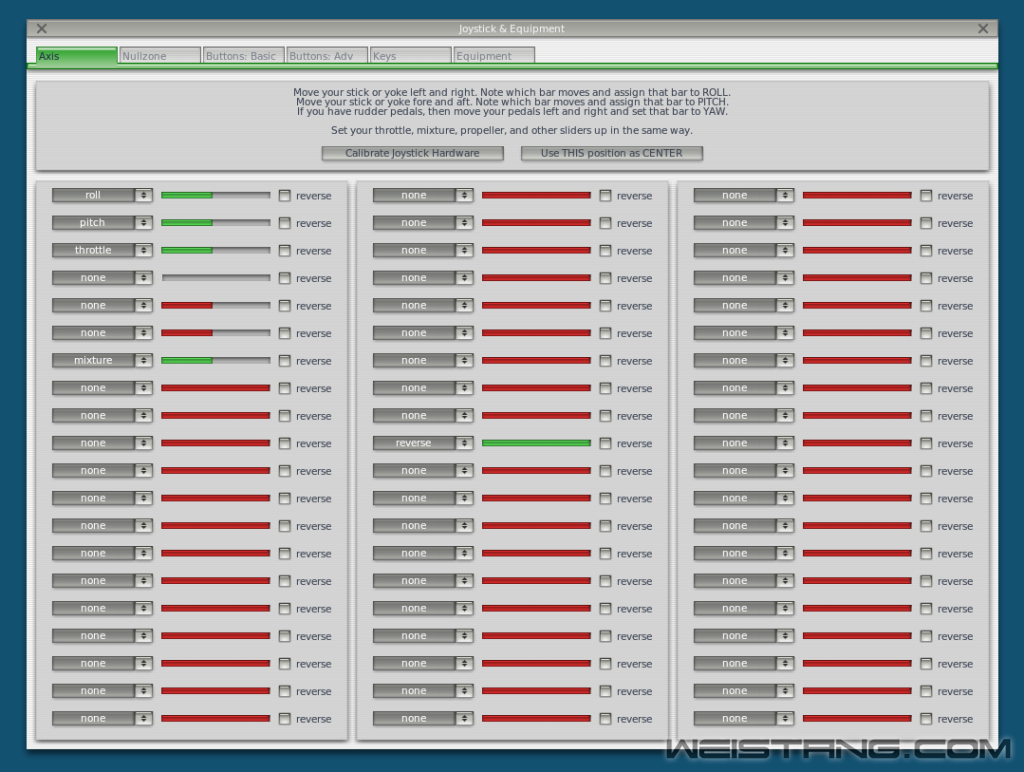Click the Calibrate Joystick Hardware button
The height and width of the screenshot is (772, 1024).
click(x=413, y=153)
